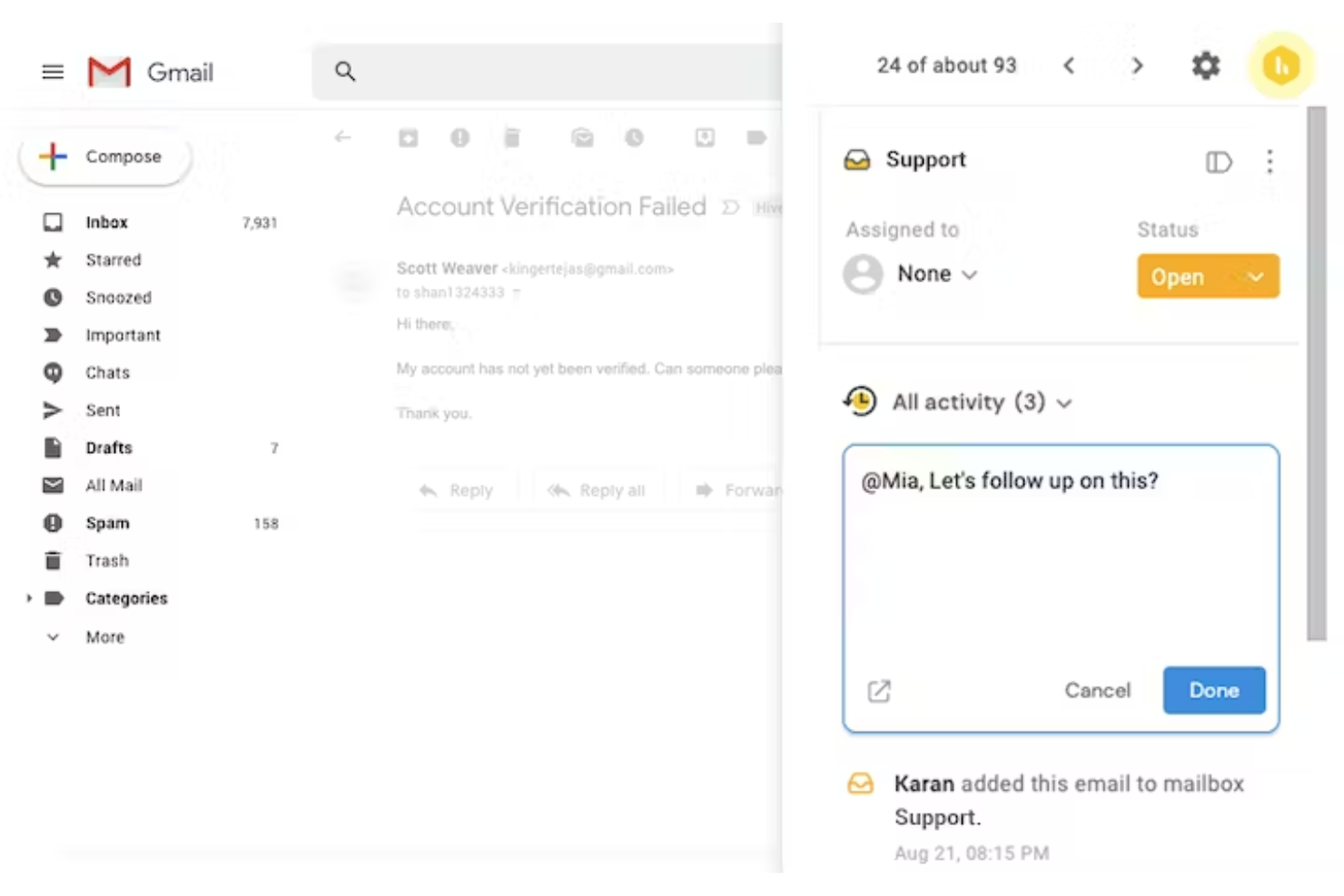Click Done to save the note

(x=1214, y=690)
